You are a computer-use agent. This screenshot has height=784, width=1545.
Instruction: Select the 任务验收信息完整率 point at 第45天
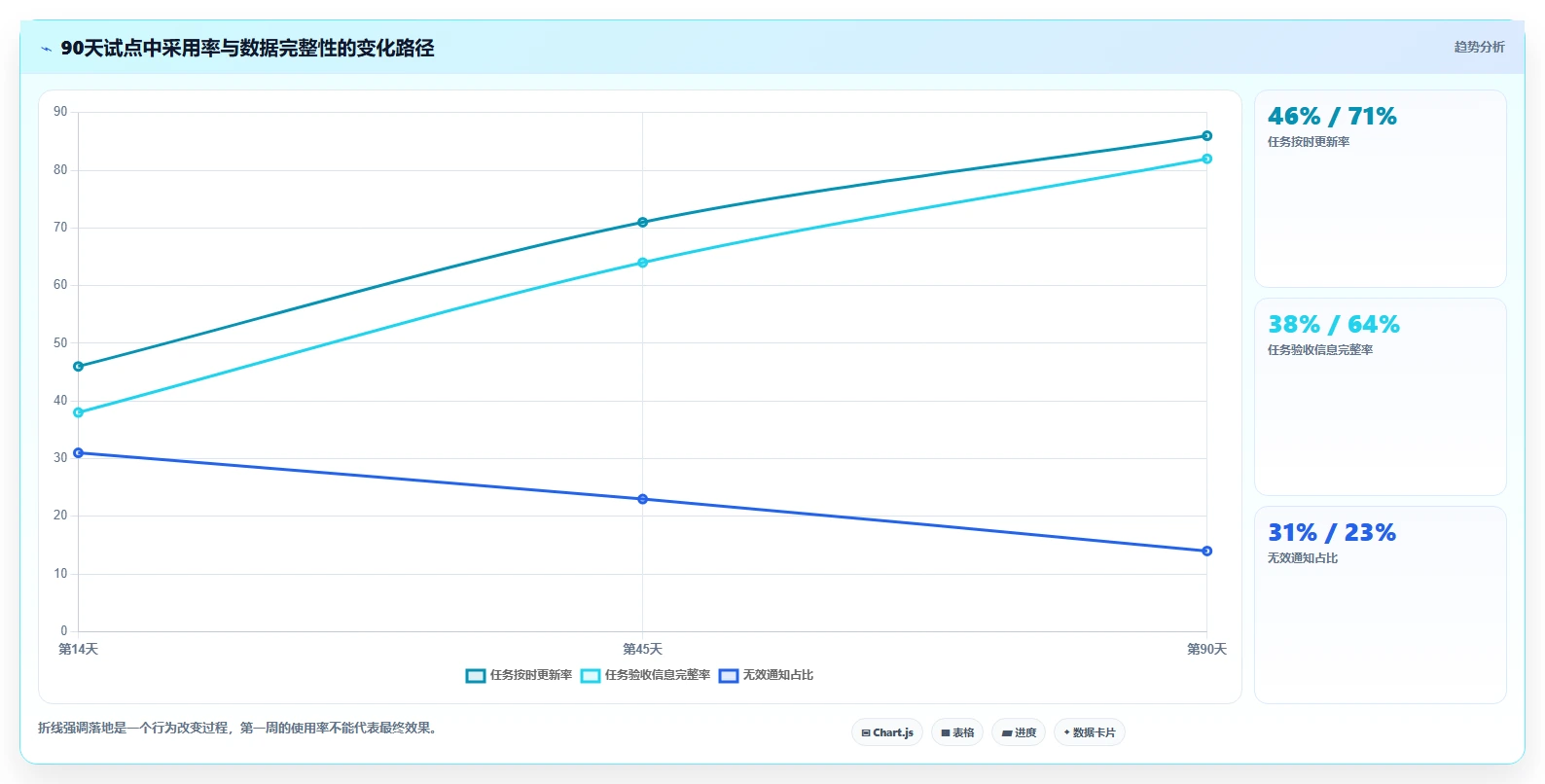642,263
